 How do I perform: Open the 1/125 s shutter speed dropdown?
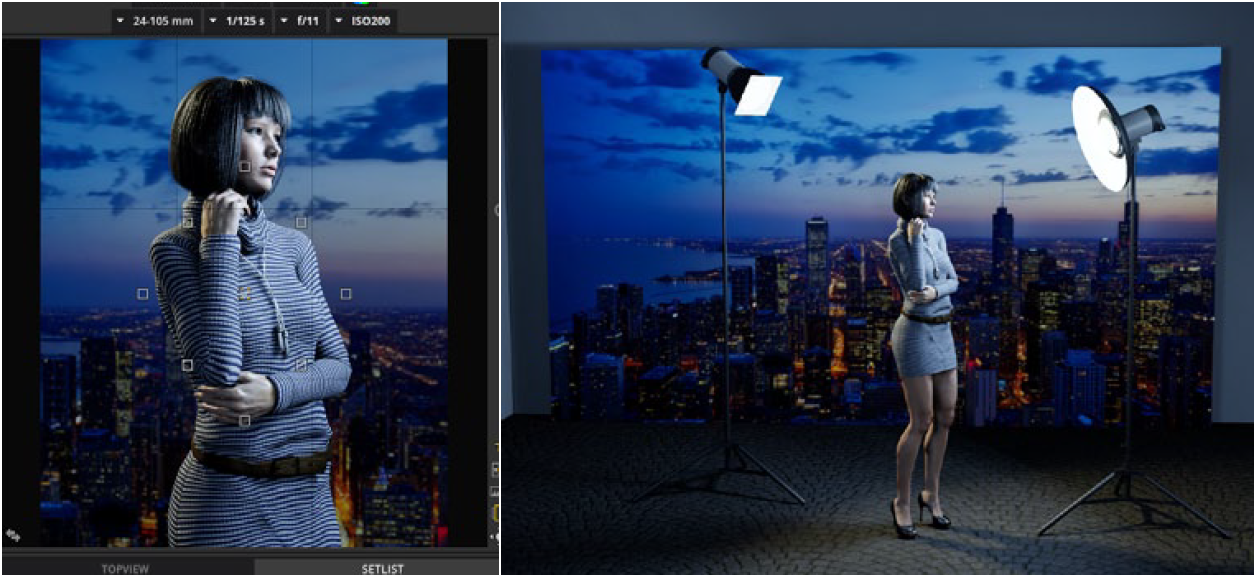(236, 21)
